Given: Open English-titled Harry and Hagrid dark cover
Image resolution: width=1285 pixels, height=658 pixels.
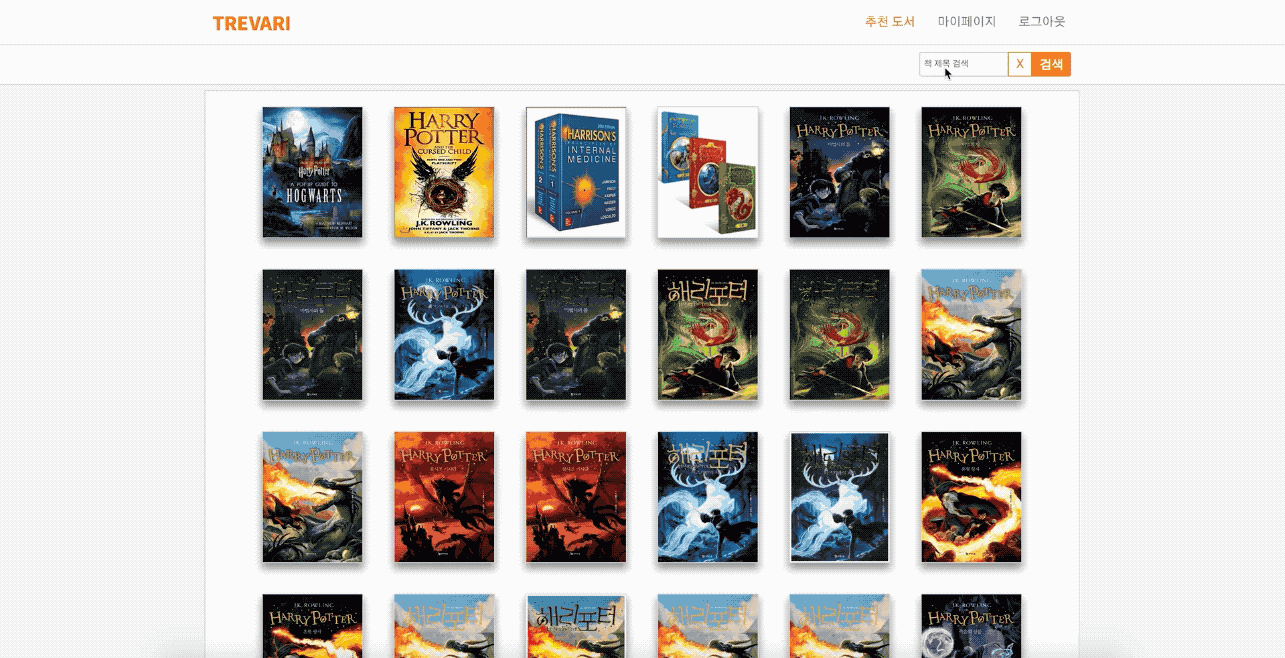Looking at the screenshot, I should (x=840, y=172).
